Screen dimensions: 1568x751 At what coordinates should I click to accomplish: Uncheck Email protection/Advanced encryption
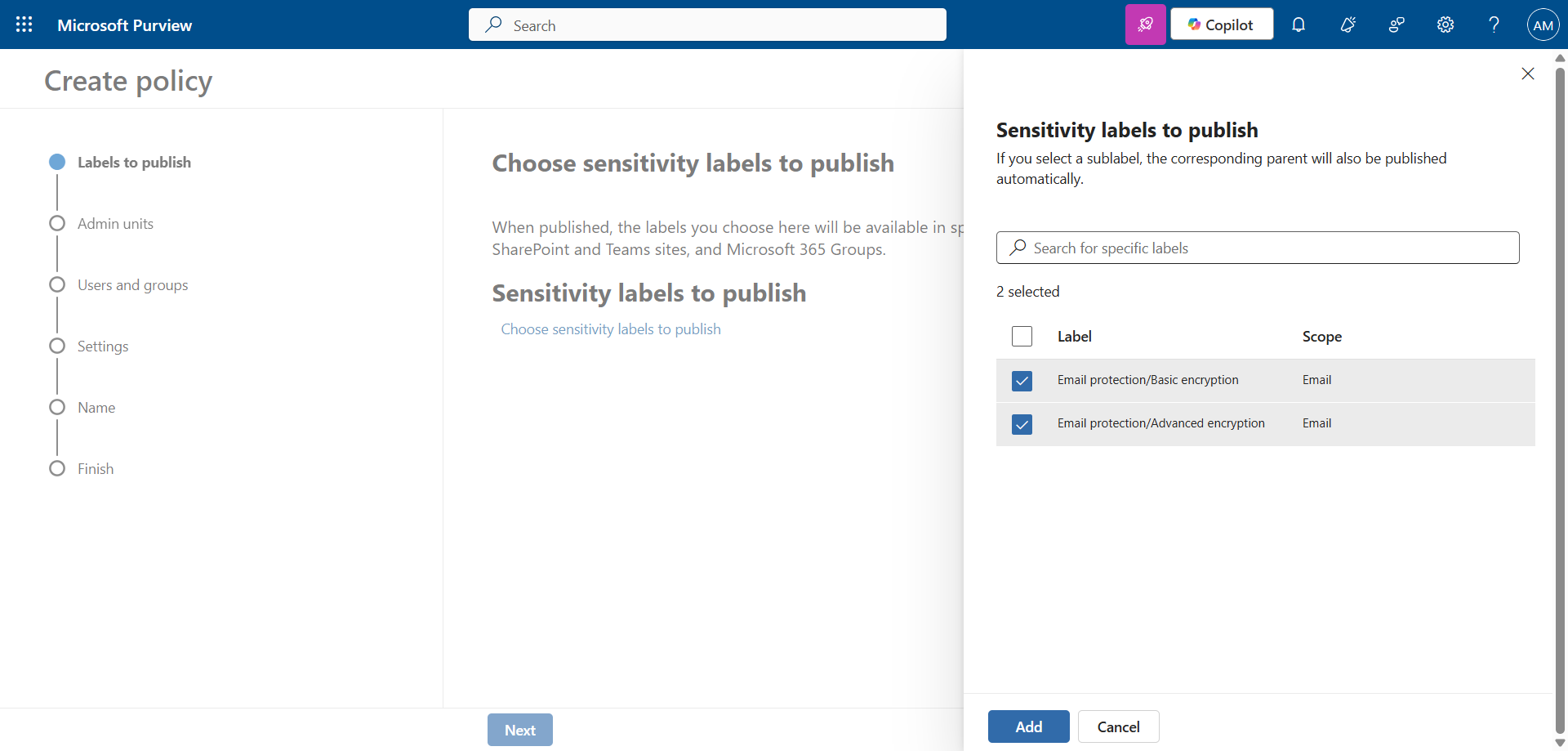pyautogui.click(x=1022, y=424)
